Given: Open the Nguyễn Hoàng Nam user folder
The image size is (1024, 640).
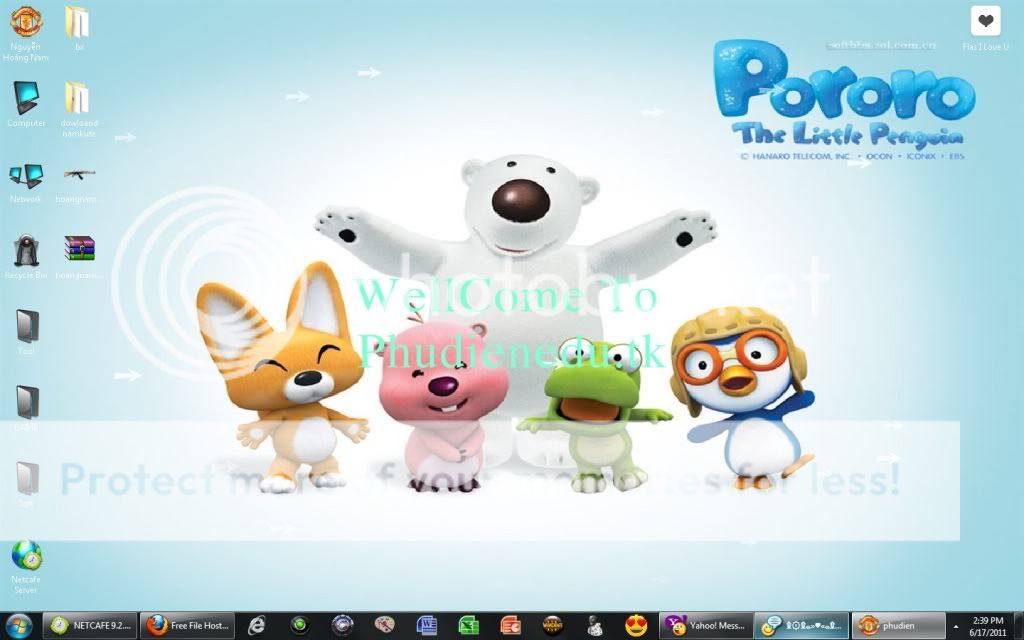Looking at the screenshot, I should coord(26,22).
